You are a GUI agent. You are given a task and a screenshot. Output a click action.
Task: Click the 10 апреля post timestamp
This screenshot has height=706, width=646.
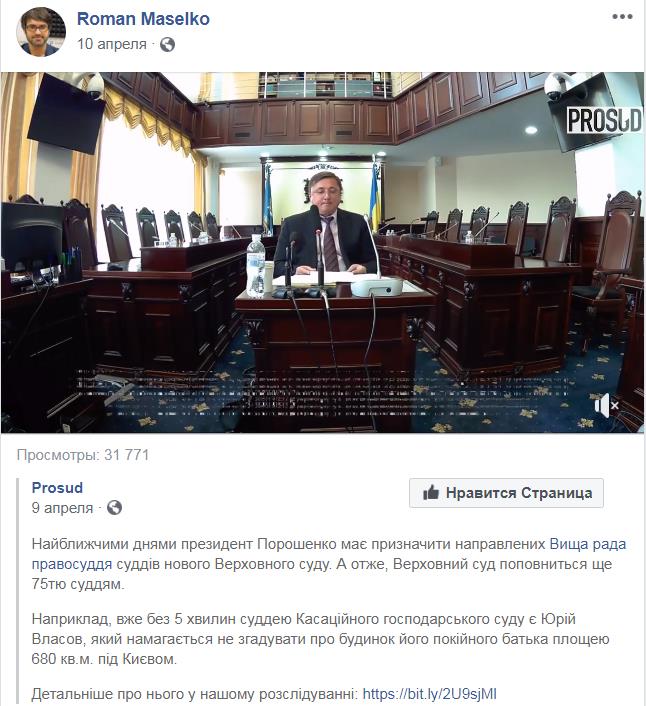(x=112, y=44)
